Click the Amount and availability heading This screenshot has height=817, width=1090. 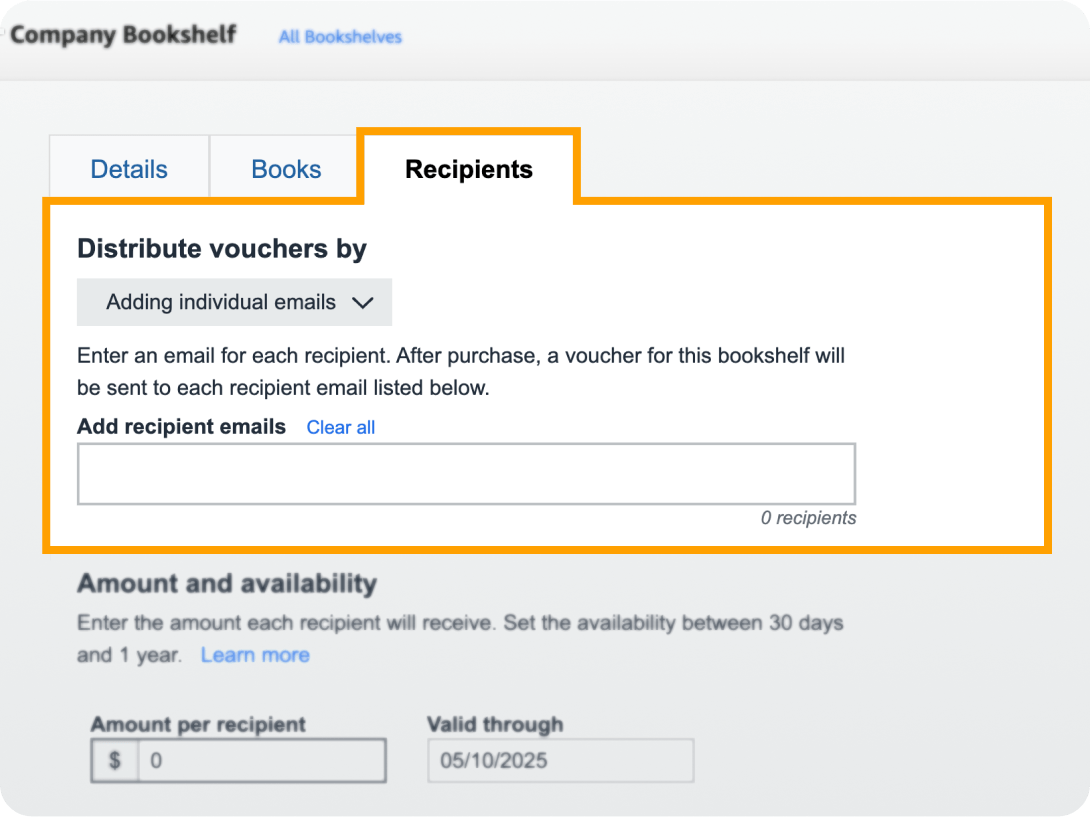tap(227, 583)
